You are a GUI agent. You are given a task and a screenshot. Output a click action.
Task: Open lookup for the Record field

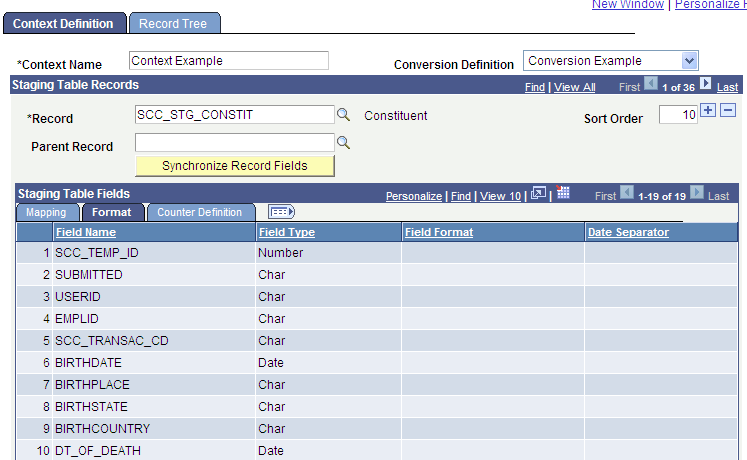343,115
